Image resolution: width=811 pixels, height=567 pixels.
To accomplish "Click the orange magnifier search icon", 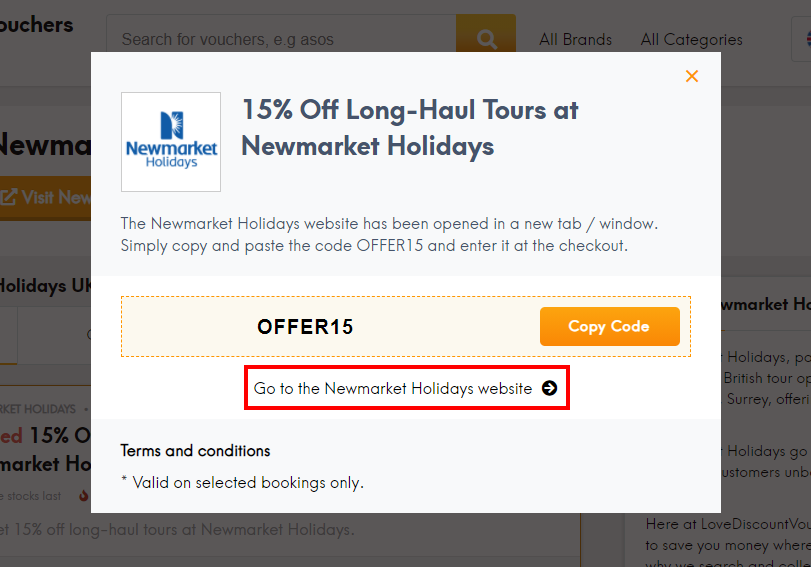I will (486, 40).
